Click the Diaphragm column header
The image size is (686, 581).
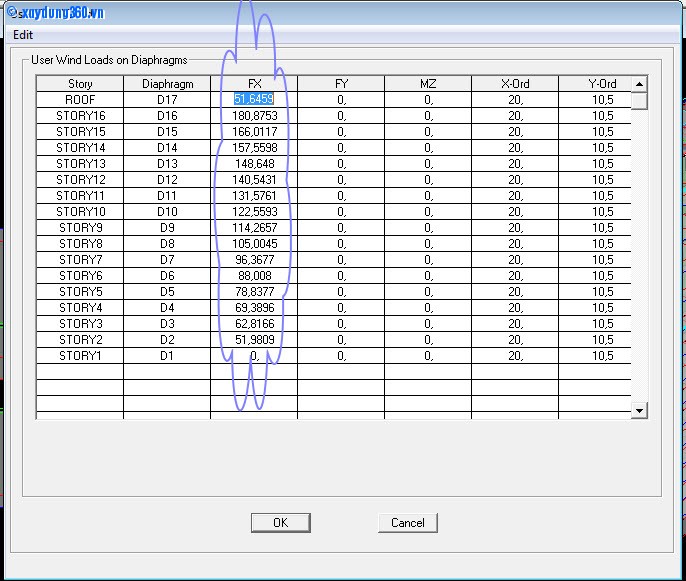167,84
